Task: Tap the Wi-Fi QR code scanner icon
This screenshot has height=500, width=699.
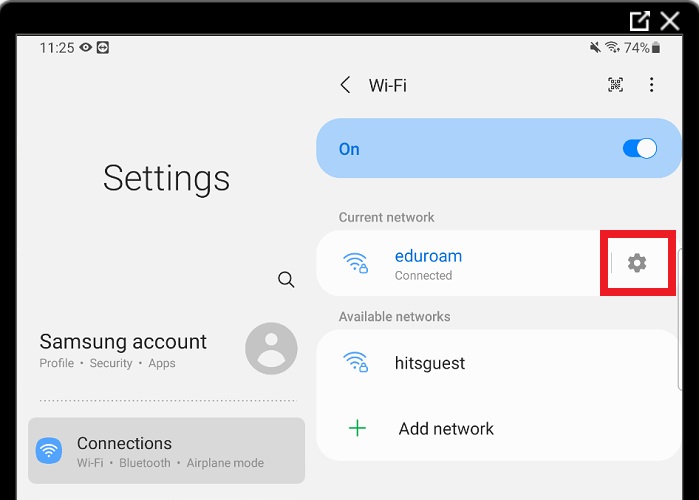Action: pos(616,85)
